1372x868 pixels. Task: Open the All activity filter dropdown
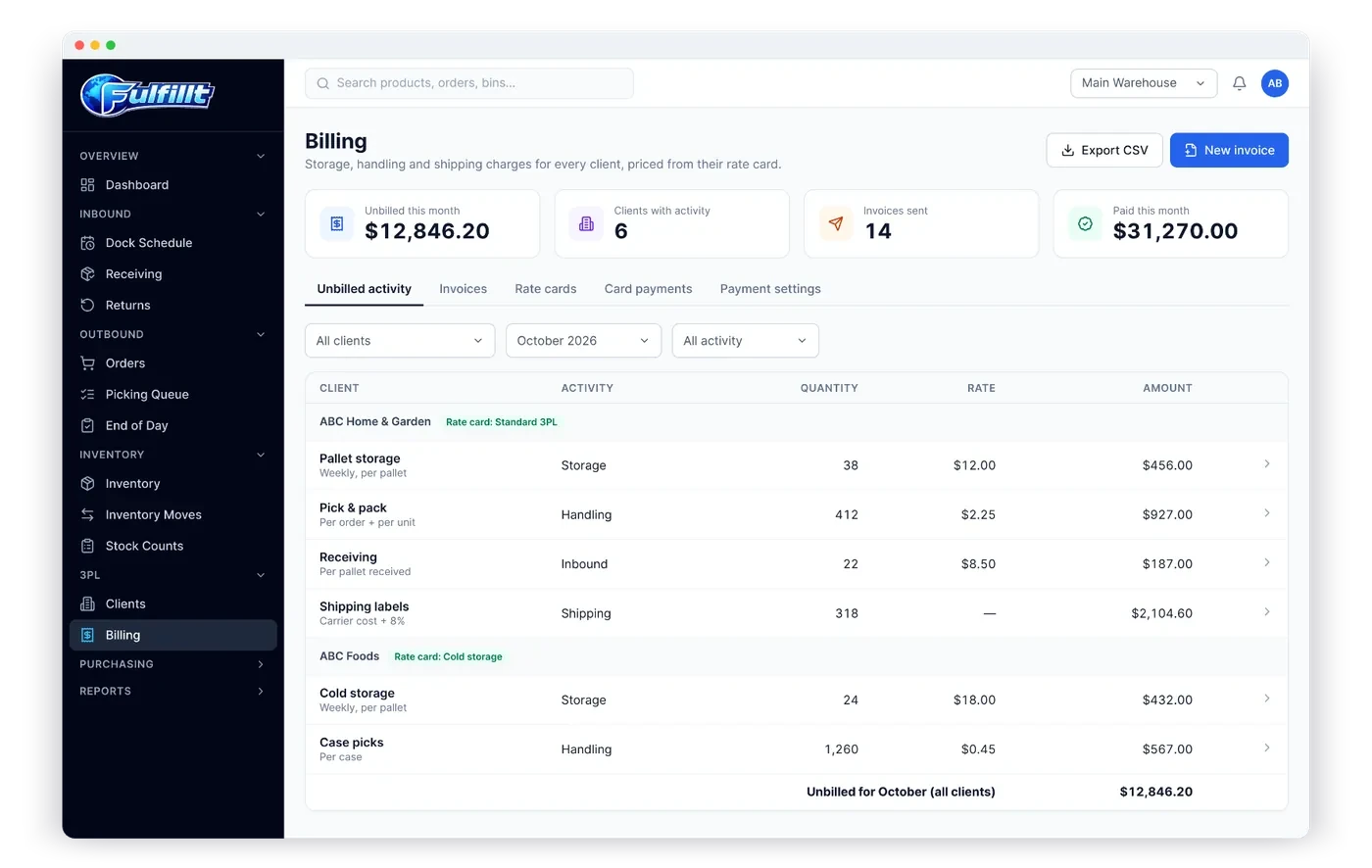pyautogui.click(x=745, y=341)
